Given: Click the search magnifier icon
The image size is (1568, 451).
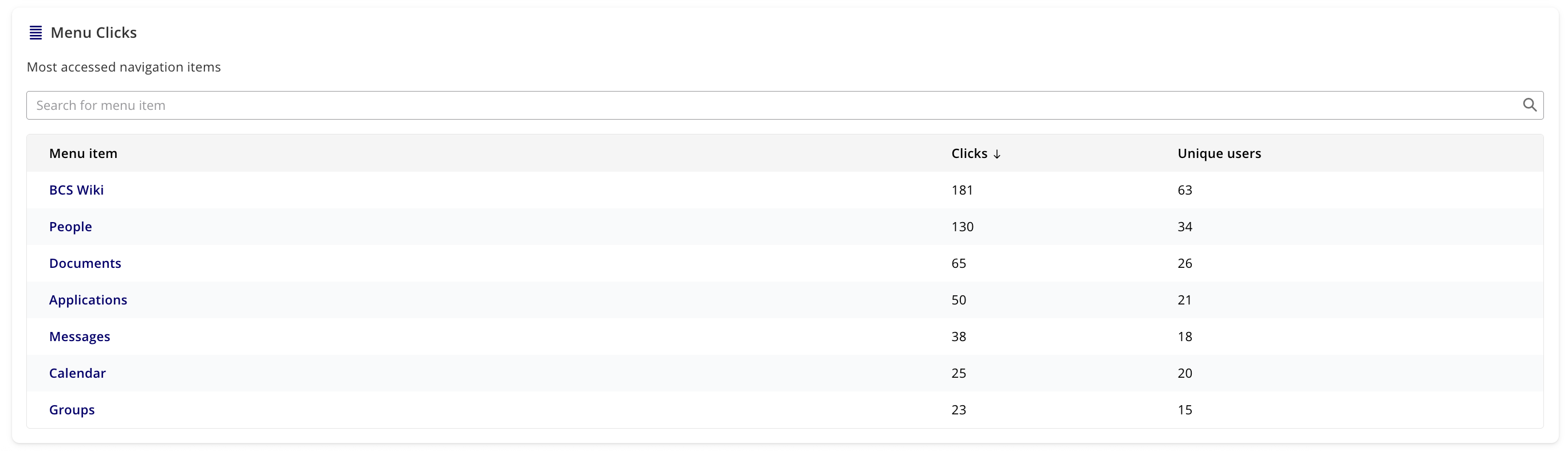Looking at the screenshot, I should coord(1529,105).
